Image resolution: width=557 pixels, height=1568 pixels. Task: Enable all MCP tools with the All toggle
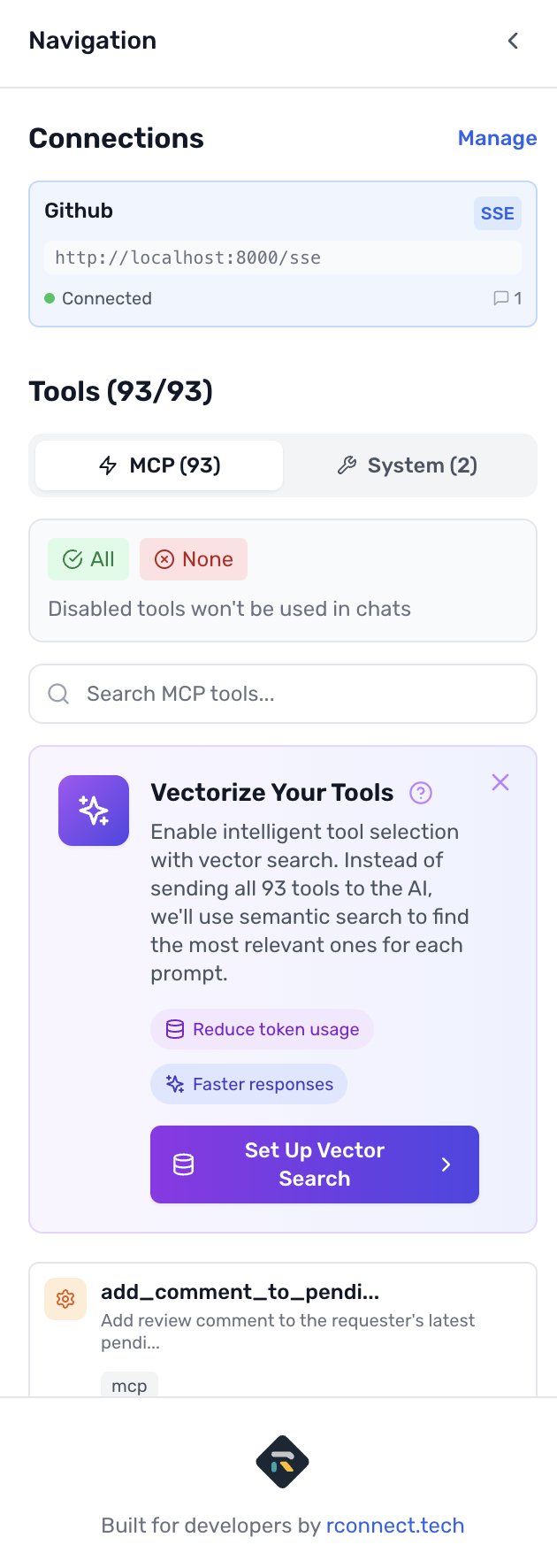(88, 558)
